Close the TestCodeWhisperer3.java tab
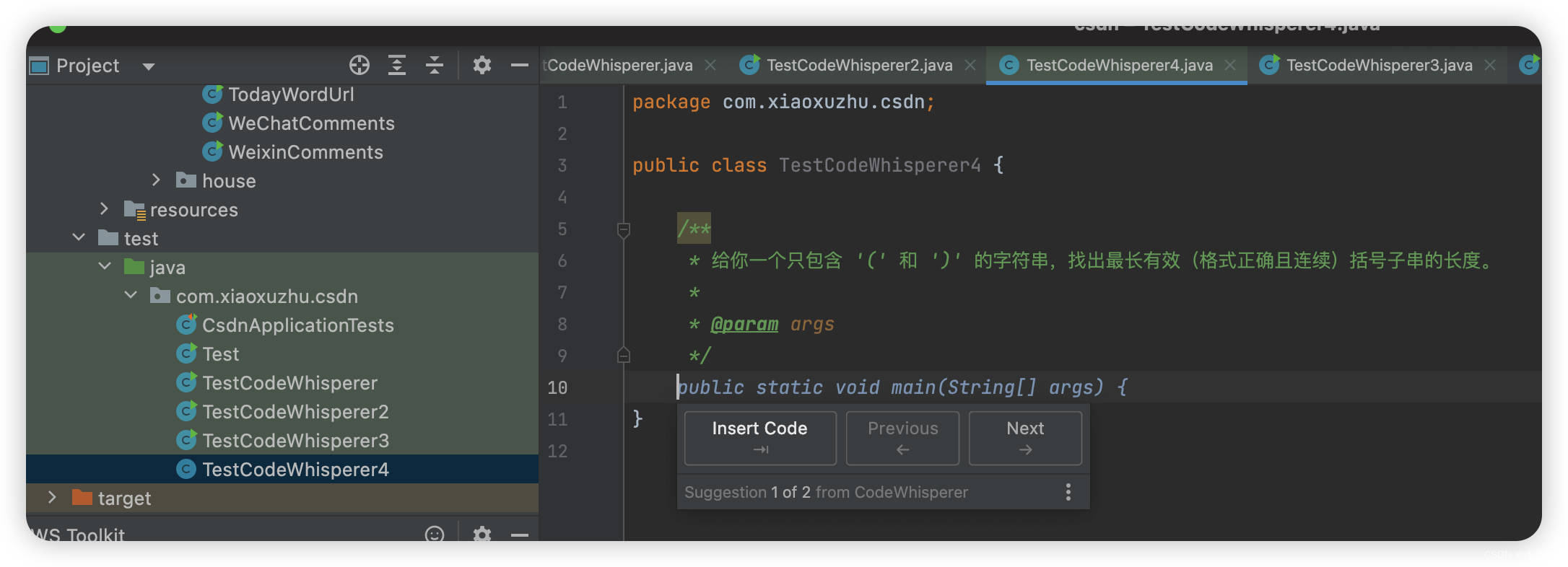 (1490, 66)
